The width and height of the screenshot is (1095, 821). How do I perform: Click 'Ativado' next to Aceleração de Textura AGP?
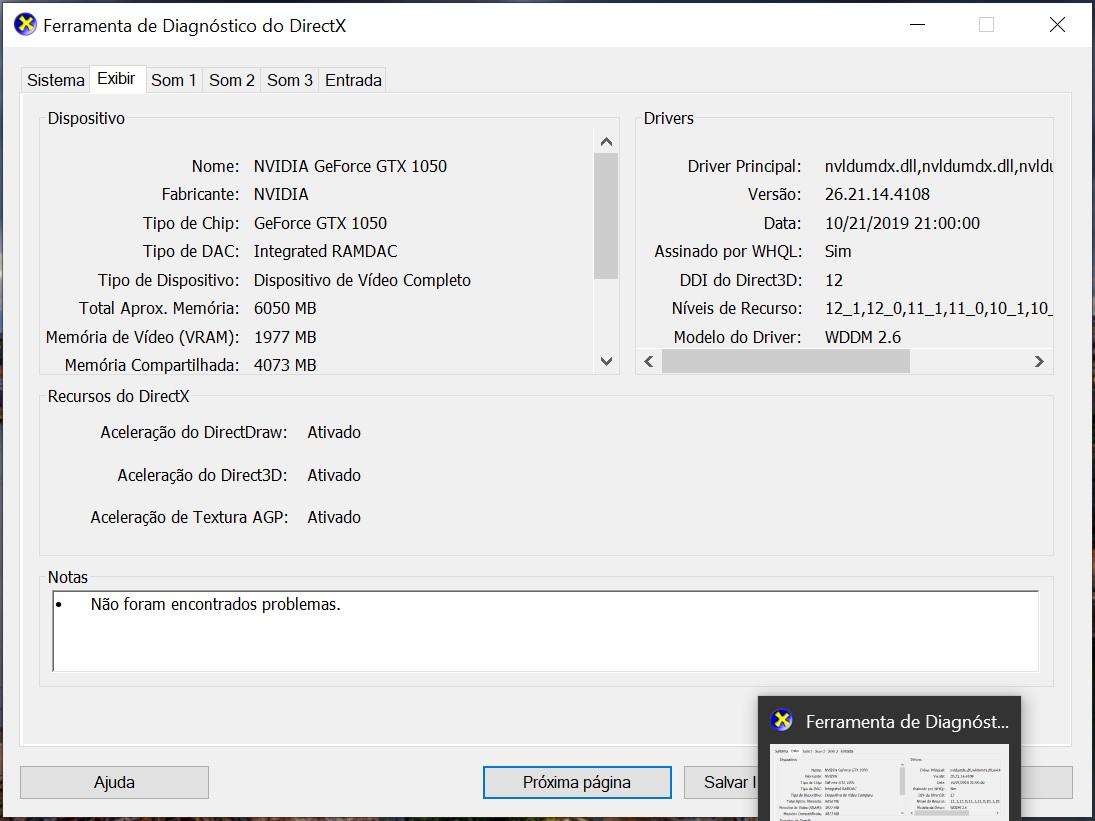(x=334, y=517)
